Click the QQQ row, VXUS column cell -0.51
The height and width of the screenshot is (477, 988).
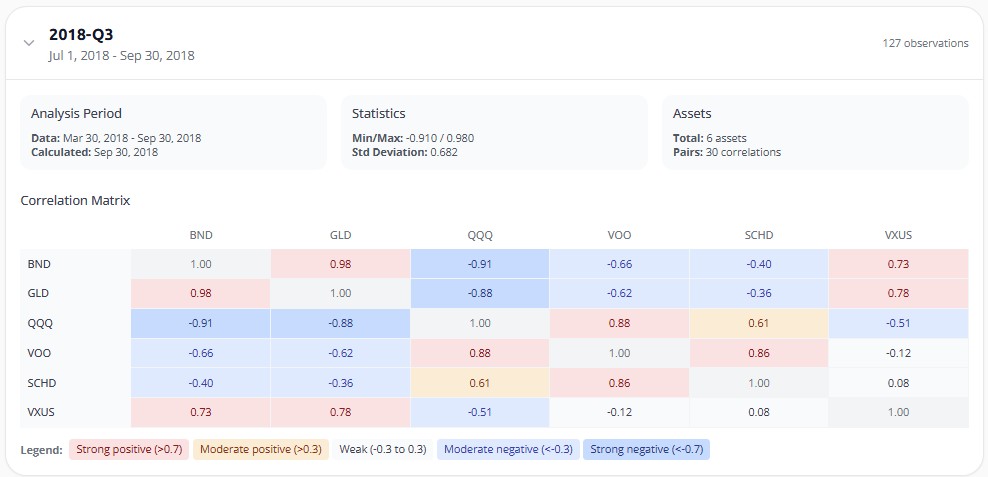899,323
